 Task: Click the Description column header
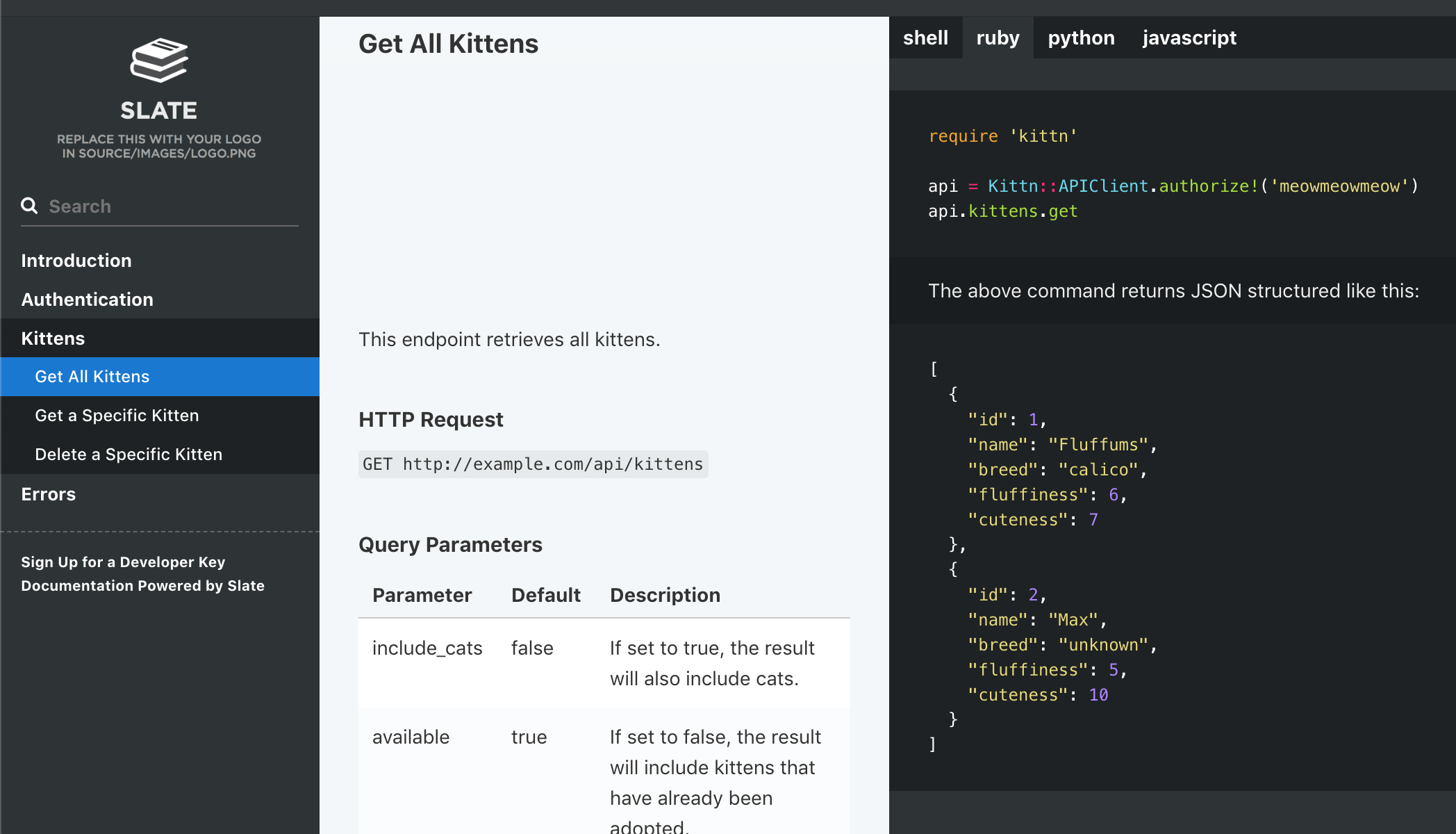click(x=665, y=595)
